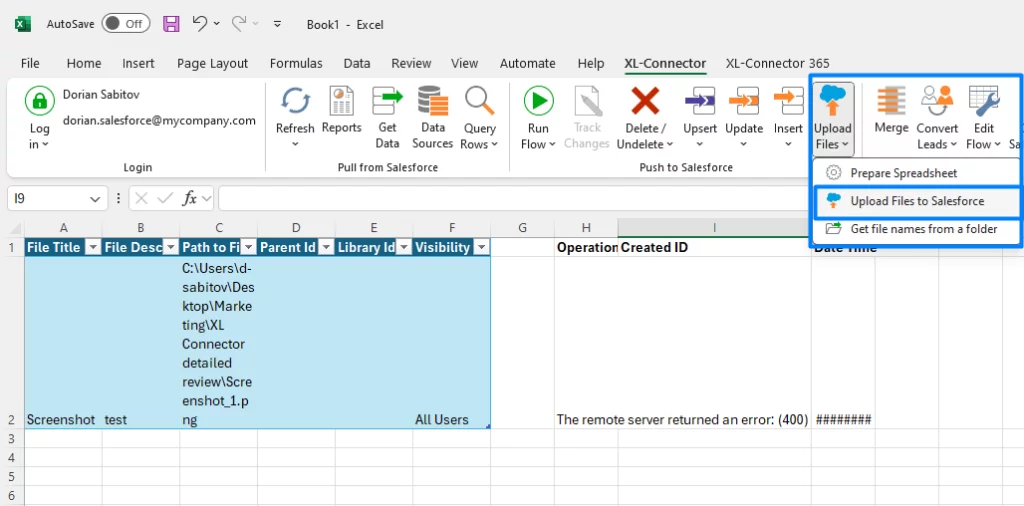Select Upload Files to Salesforce

(x=916, y=201)
